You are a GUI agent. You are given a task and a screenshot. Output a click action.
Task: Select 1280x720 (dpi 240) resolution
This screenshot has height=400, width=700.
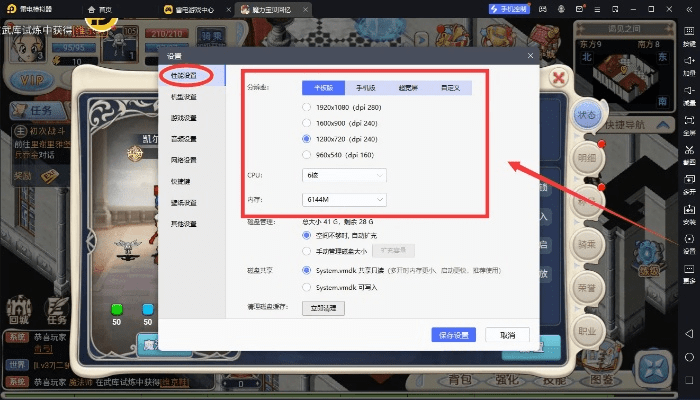[x=306, y=139]
